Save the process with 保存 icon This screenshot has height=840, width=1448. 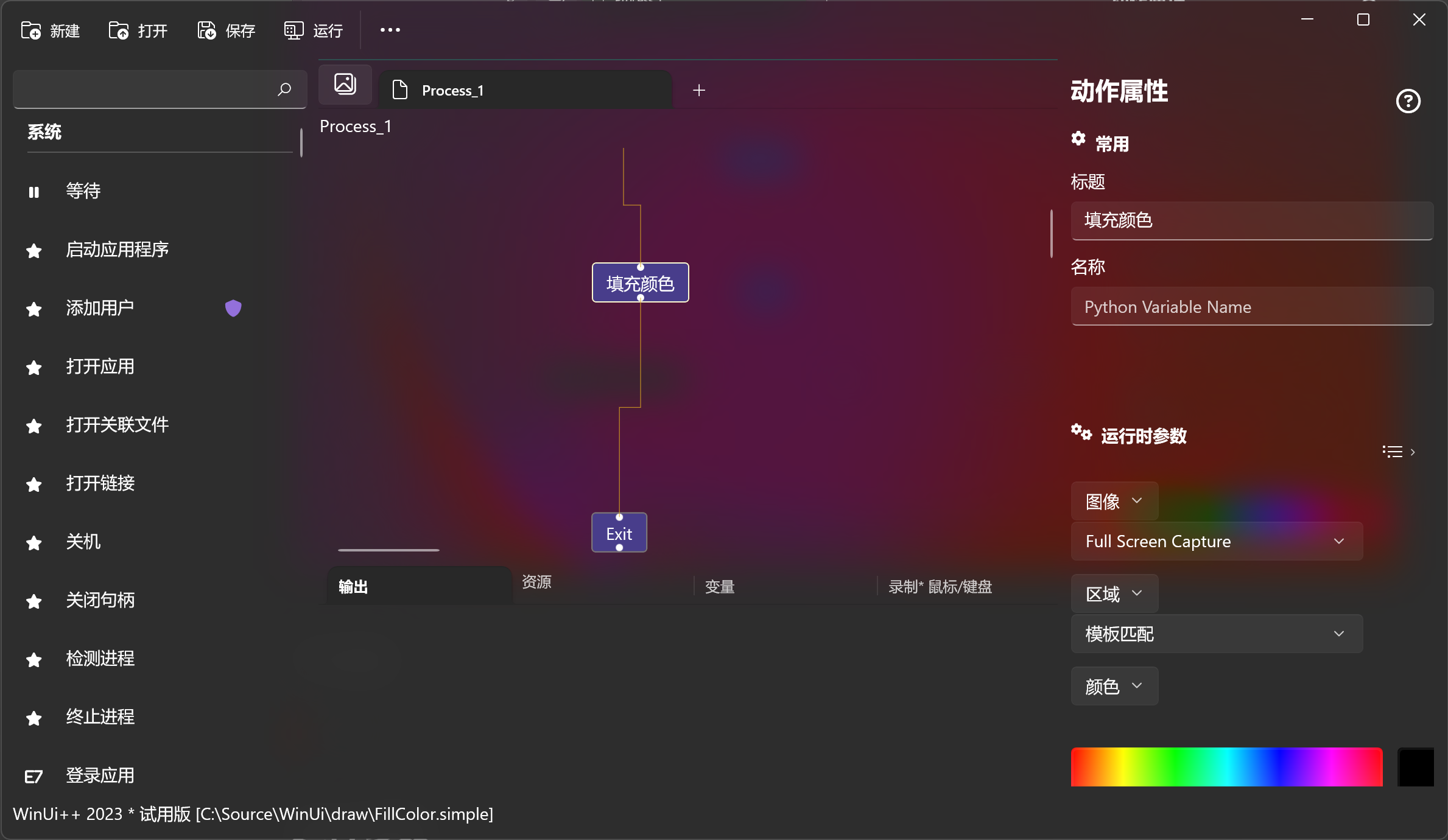pyautogui.click(x=206, y=30)
